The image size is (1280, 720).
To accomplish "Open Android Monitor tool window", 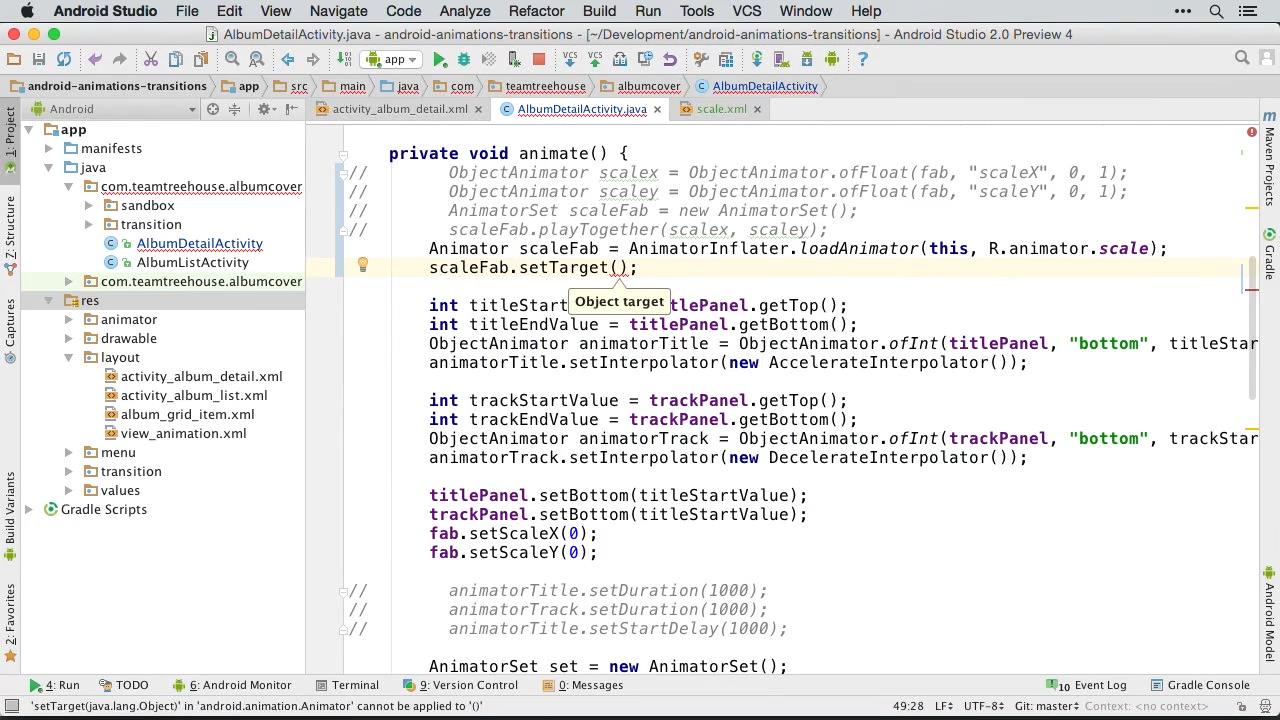I will tap(232, 685).
